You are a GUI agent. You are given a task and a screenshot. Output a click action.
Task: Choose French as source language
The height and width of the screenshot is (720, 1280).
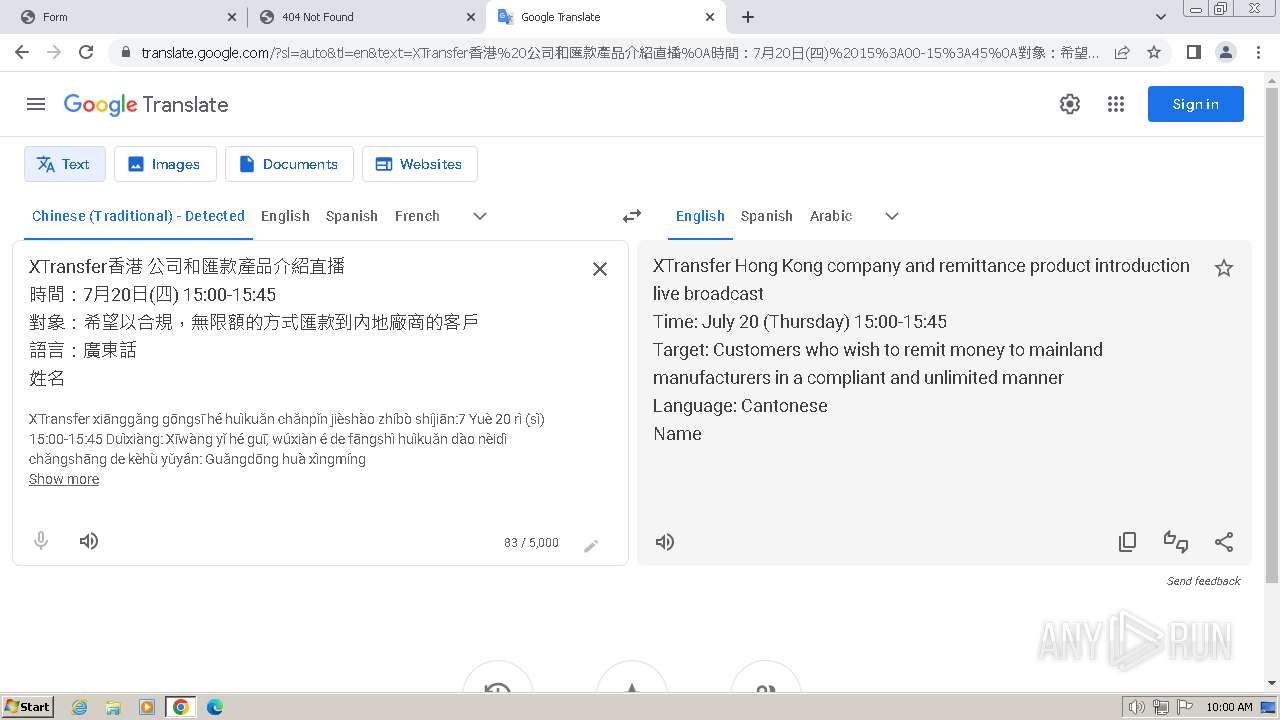pos(417,216)
